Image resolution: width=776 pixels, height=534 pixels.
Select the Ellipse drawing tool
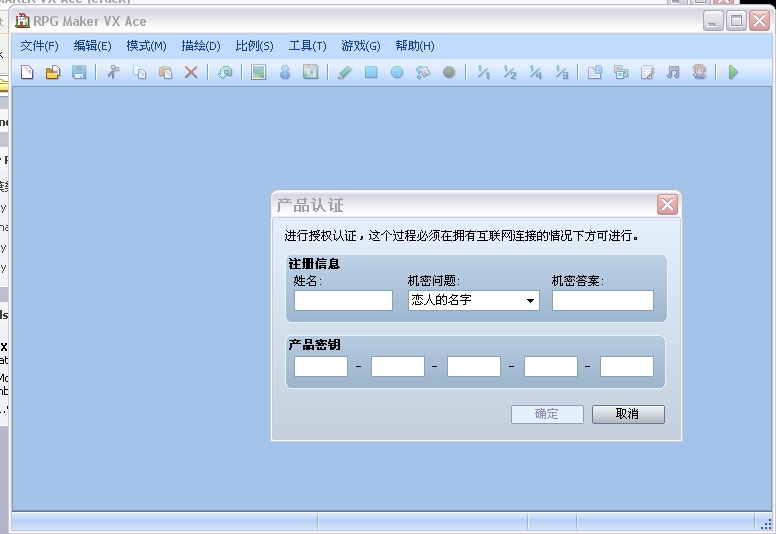click(x=397, y=72)
